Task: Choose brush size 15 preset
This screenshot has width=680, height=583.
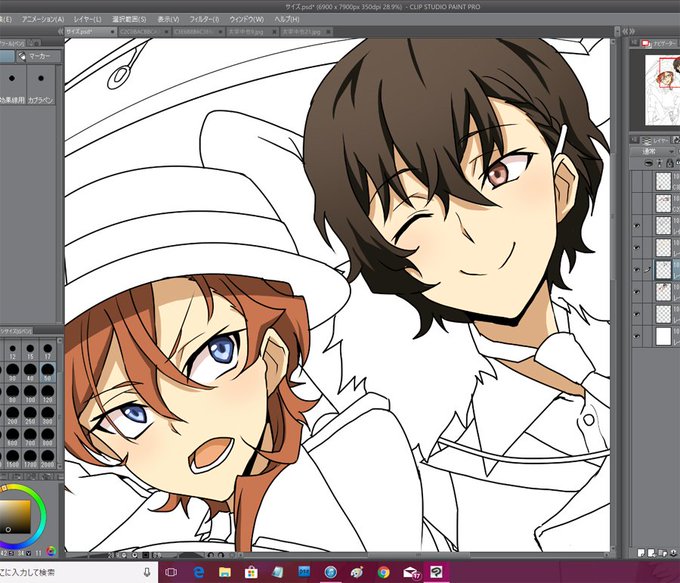Action: (x=30, y=351)
